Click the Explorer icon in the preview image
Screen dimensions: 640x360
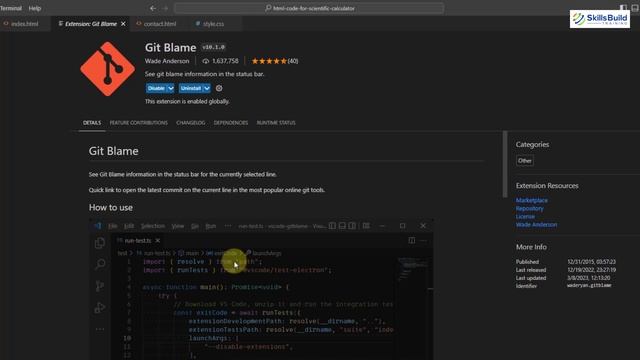pyautogui.click(x=100, y=243)
